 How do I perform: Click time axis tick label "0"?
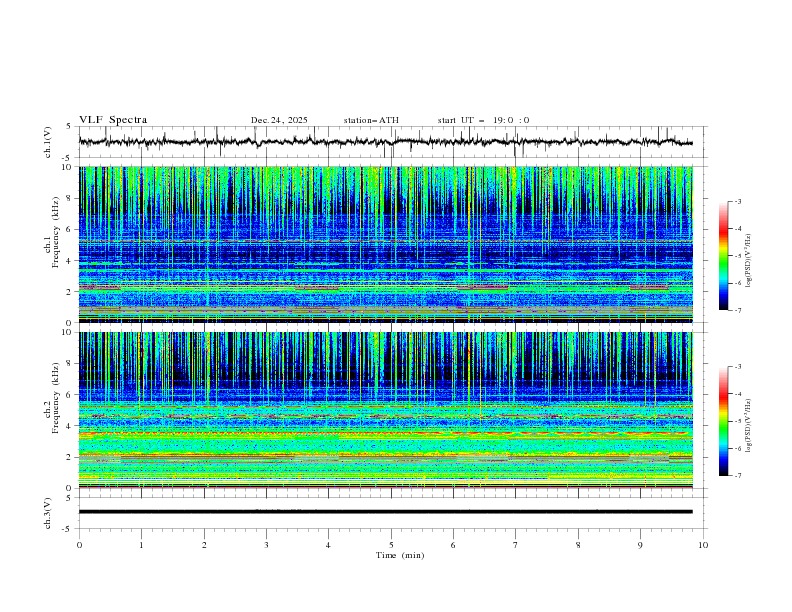(79, 545)
